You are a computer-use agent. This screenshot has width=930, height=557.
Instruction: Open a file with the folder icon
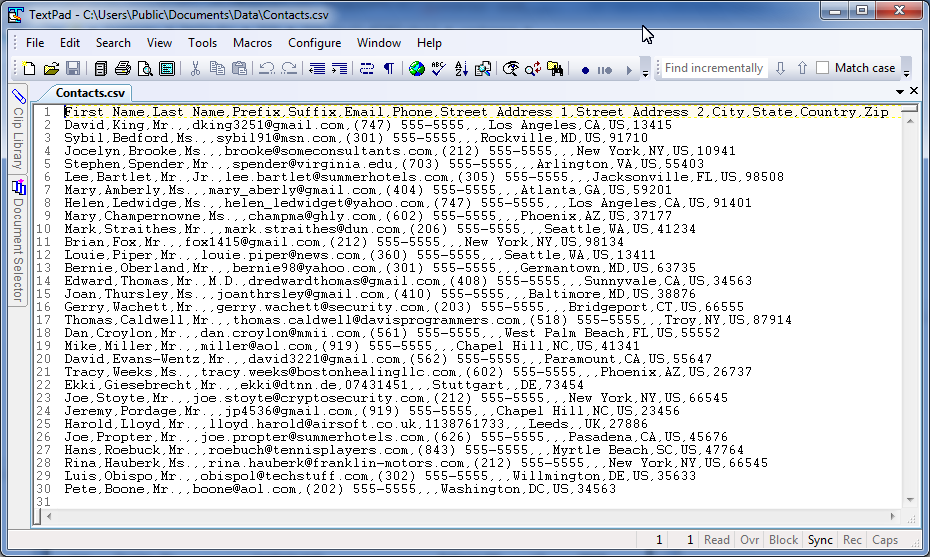51,69
